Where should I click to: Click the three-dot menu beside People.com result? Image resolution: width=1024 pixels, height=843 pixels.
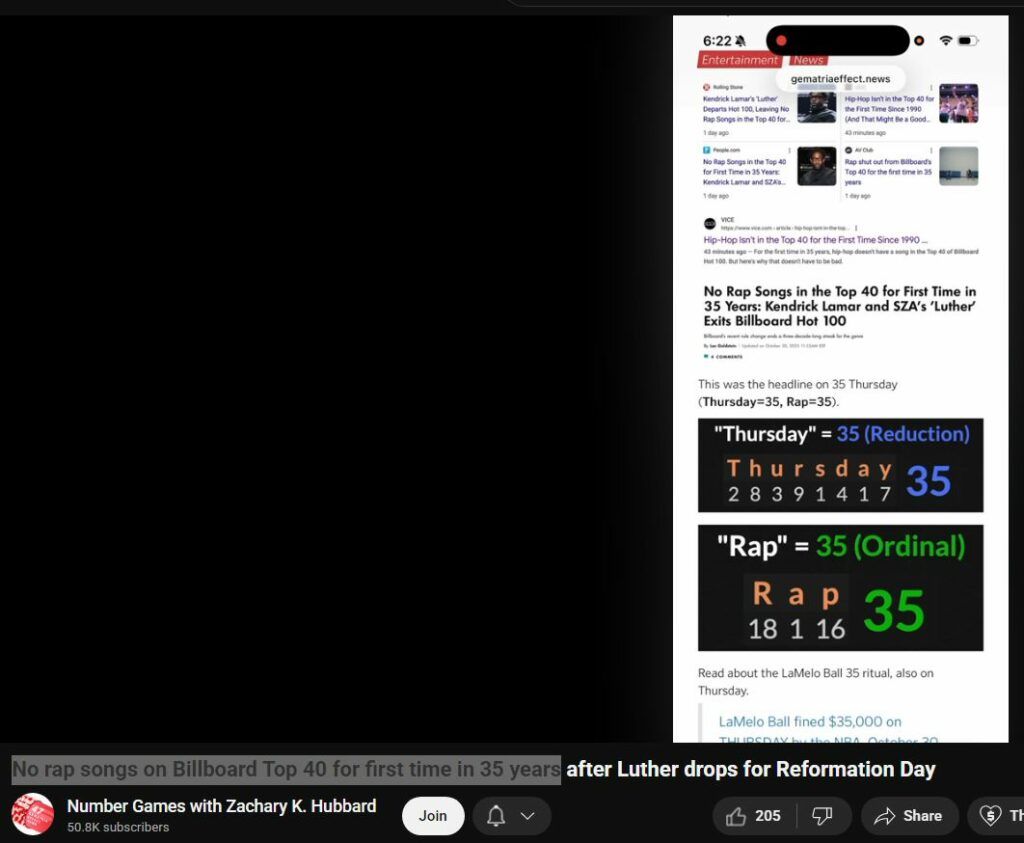tap(790, 150)
